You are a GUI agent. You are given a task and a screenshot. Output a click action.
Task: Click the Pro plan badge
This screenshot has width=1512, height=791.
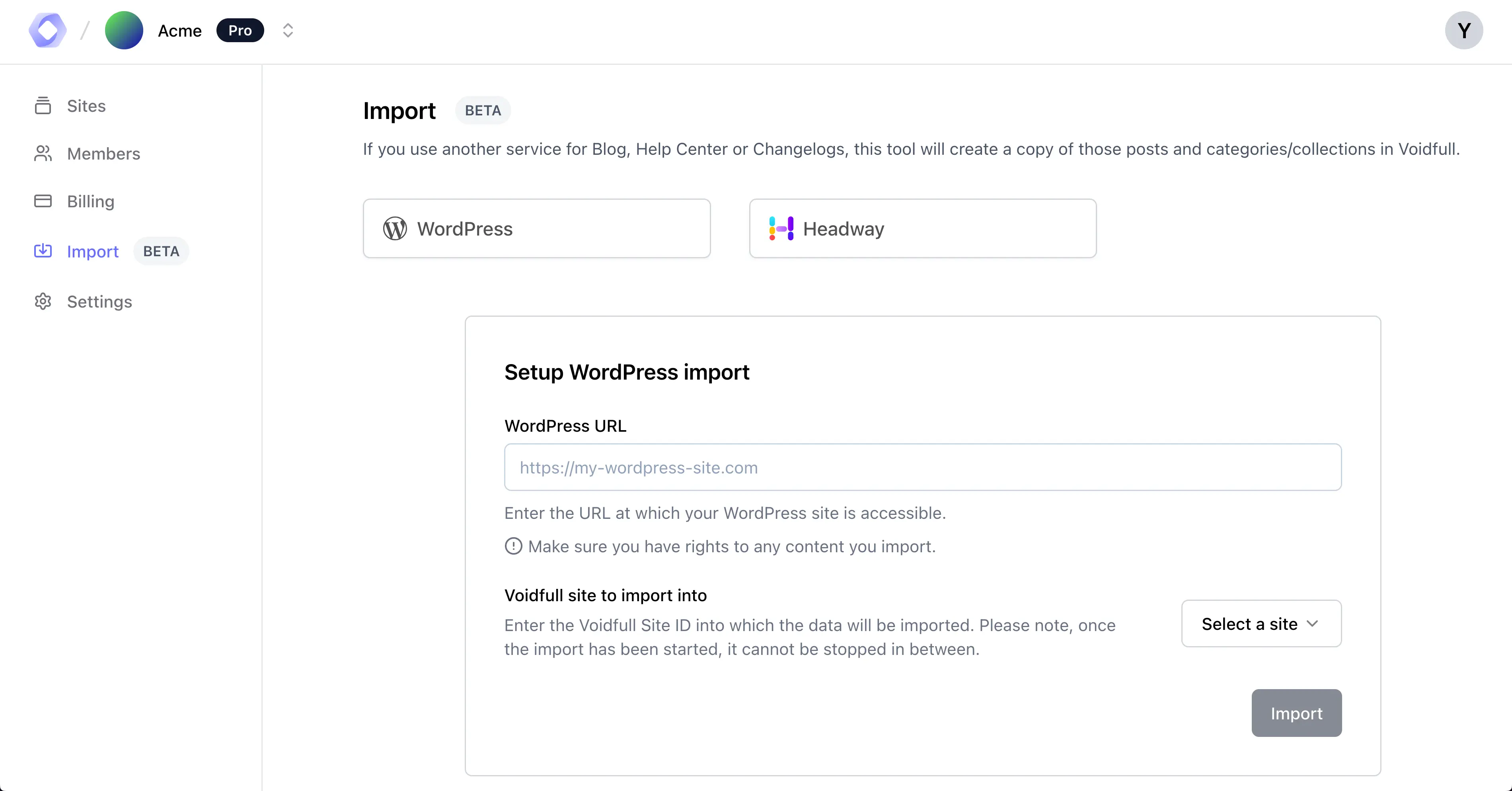[240, 30]
